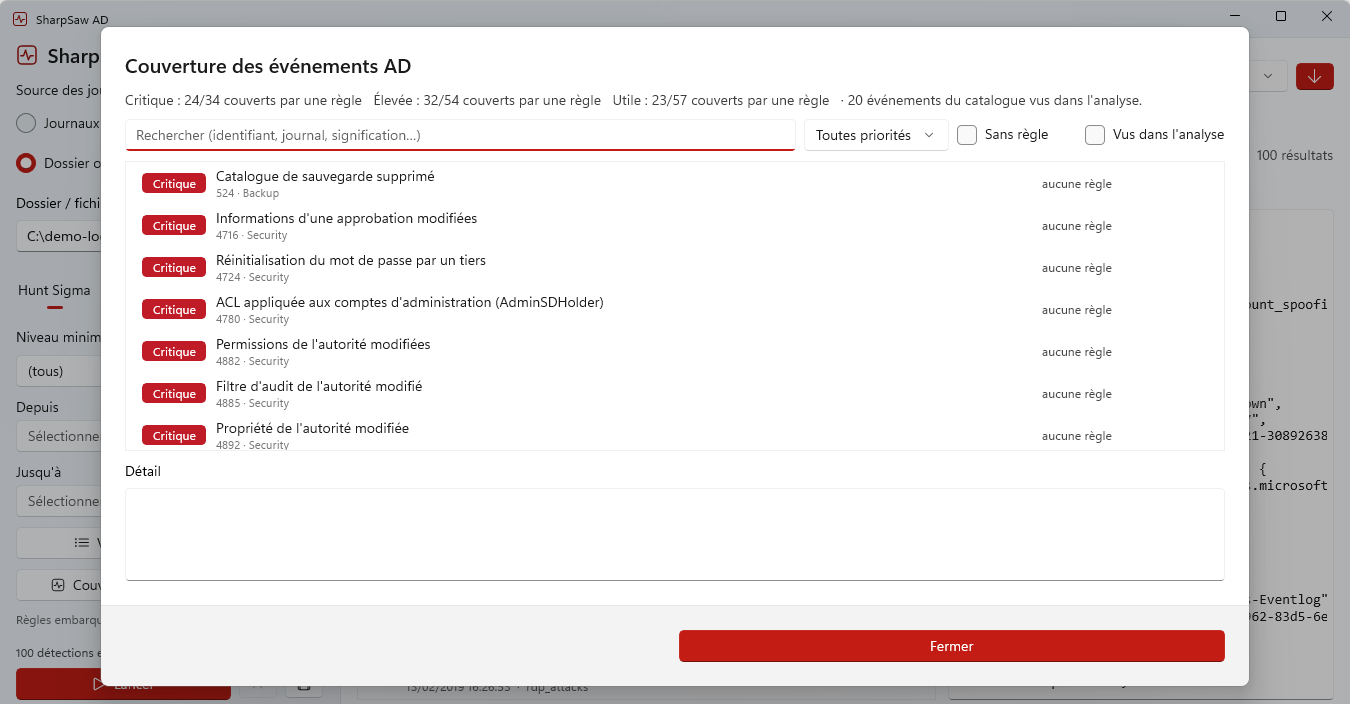Click the Fermer button

click(x=951, y=646)
